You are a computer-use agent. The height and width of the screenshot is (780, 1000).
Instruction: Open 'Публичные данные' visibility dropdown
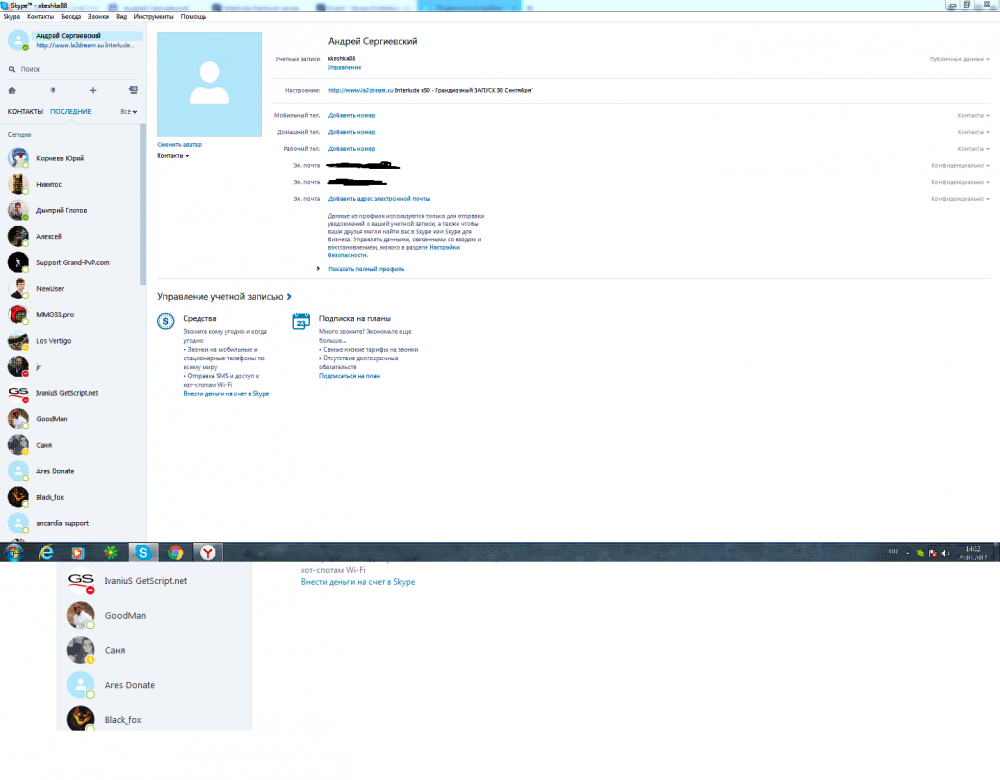click(959, 59)
